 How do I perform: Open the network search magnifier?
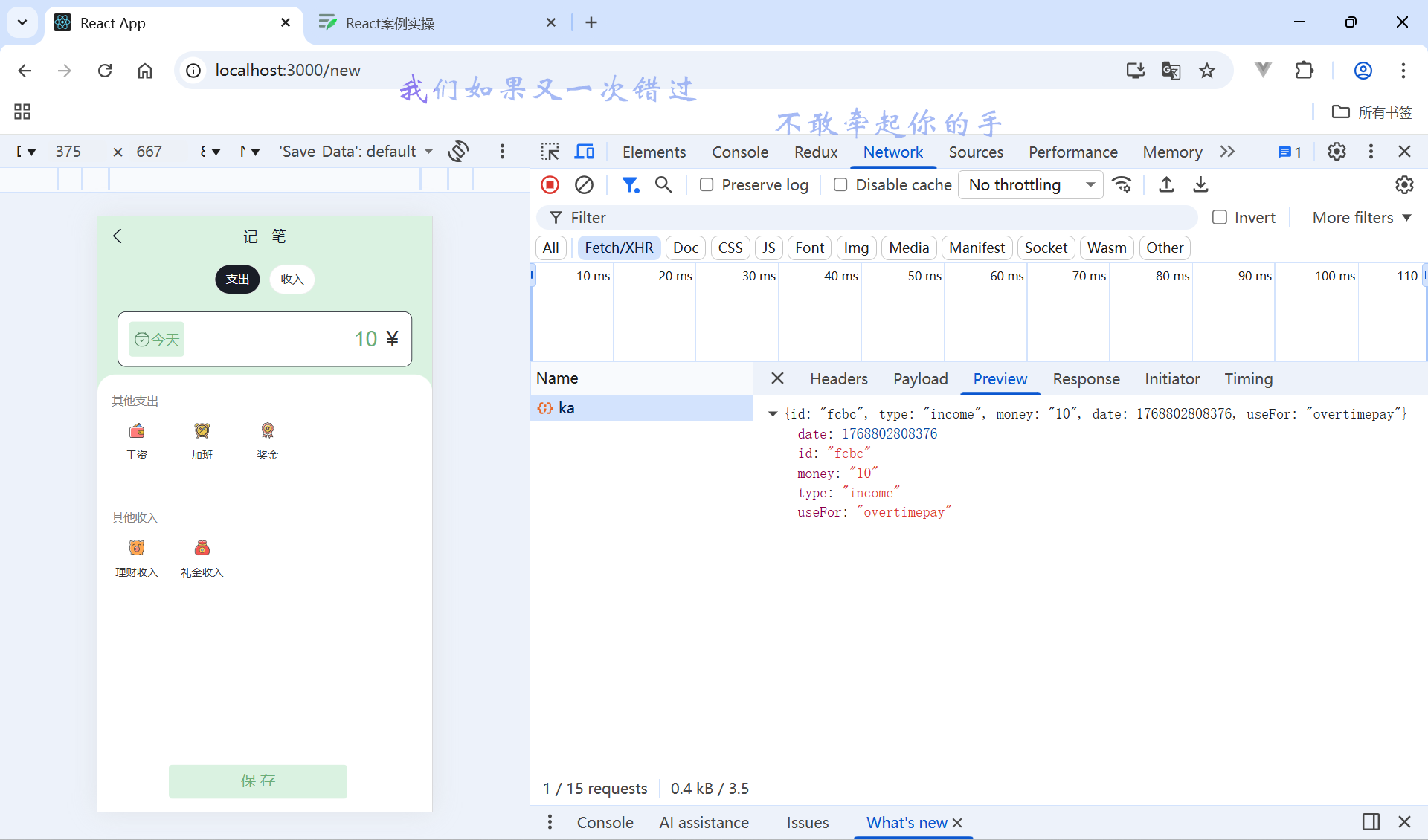tap(663, 184)
